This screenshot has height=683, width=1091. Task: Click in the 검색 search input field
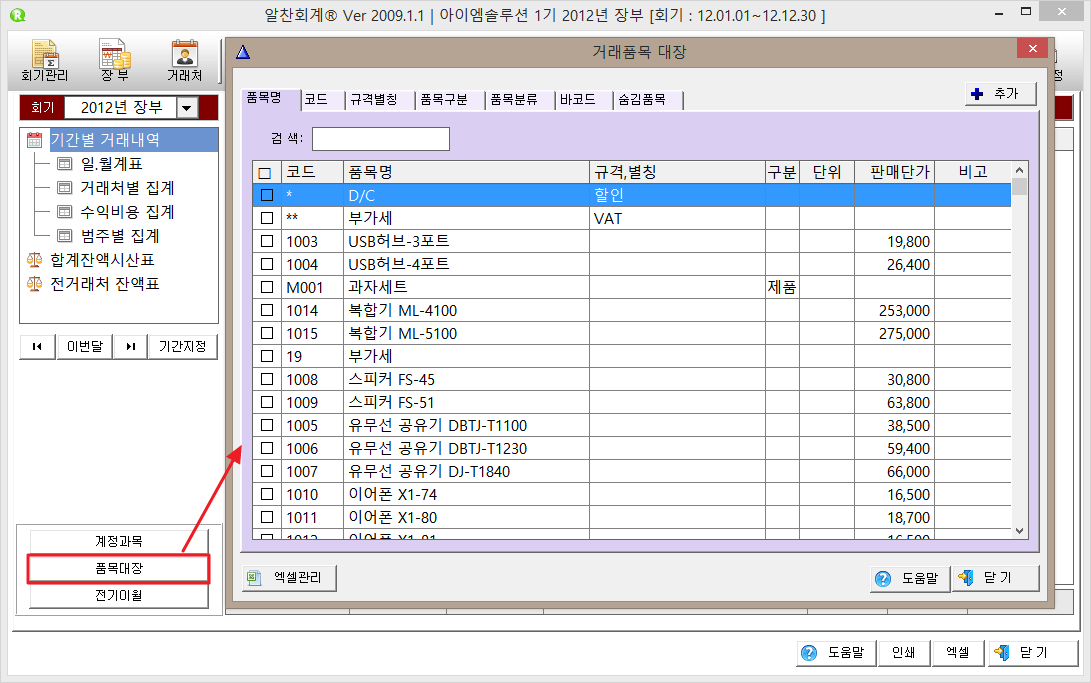coord(381,138)
